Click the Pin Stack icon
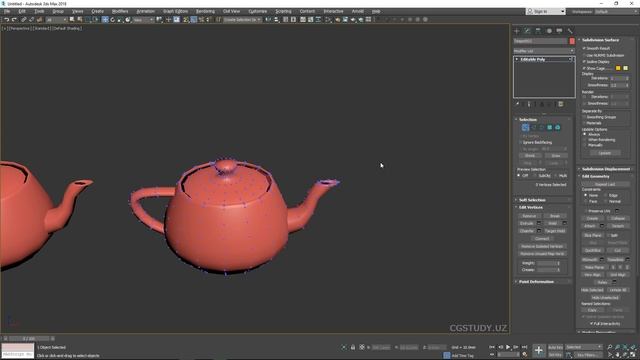Viewport: 640px width, 360px height. coord(517,104)
